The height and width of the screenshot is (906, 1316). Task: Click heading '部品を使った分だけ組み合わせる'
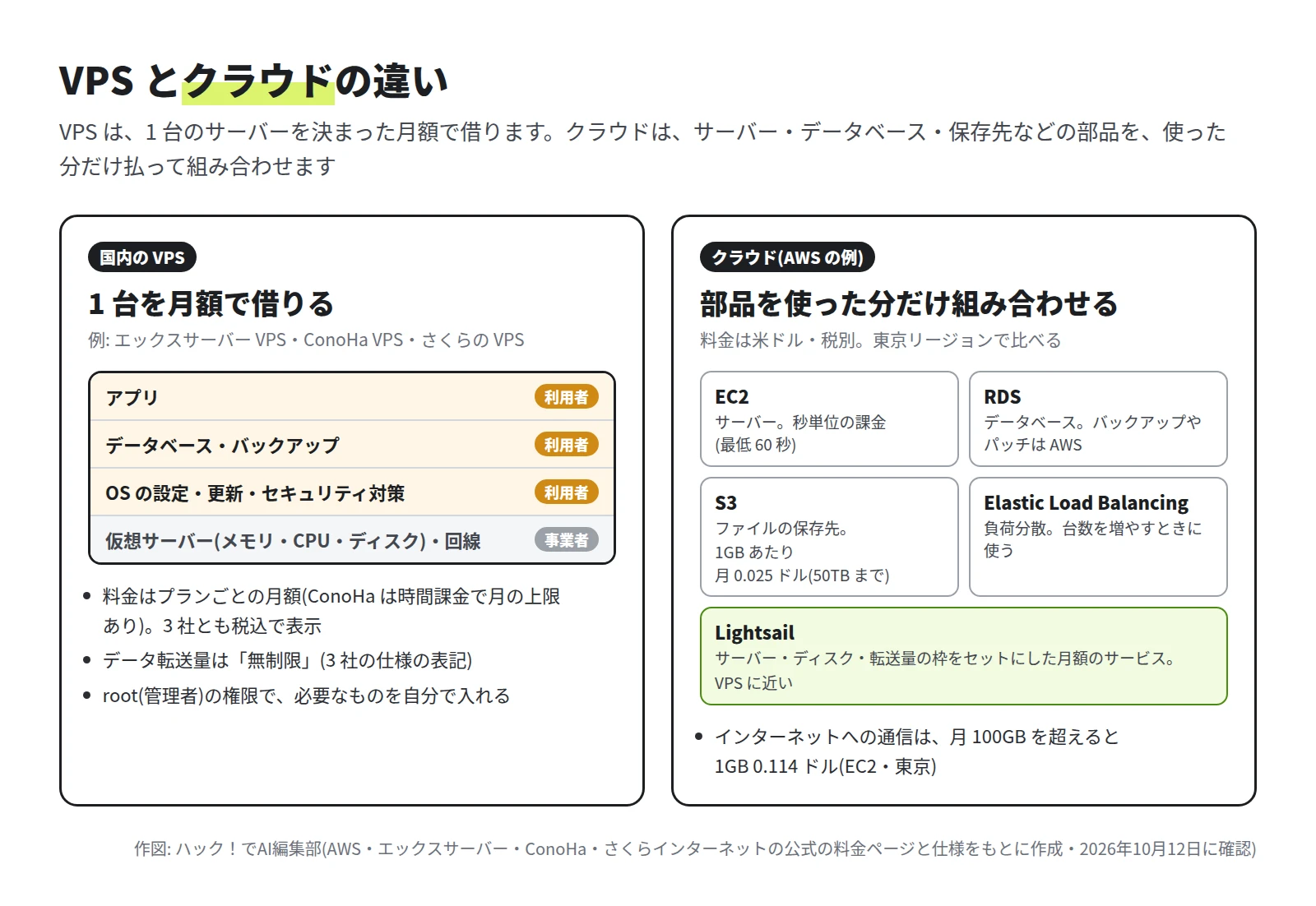[x=909, y=303]
